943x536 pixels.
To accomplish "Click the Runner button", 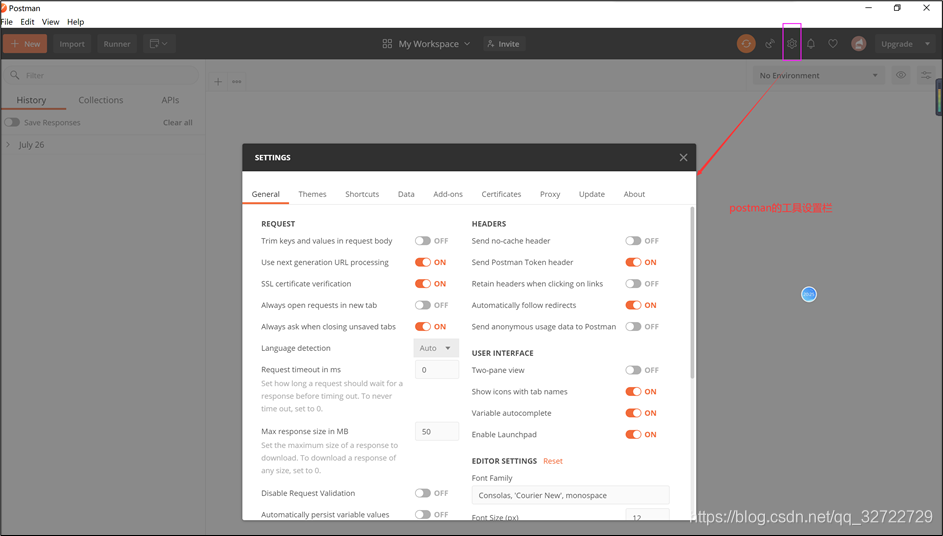I will point(117,44).
